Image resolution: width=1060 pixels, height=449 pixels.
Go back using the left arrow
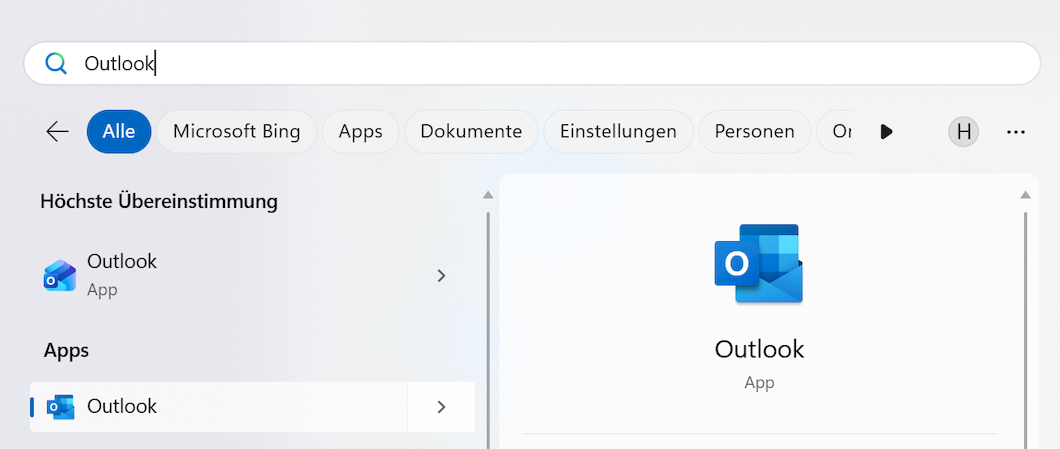(57, 132)
